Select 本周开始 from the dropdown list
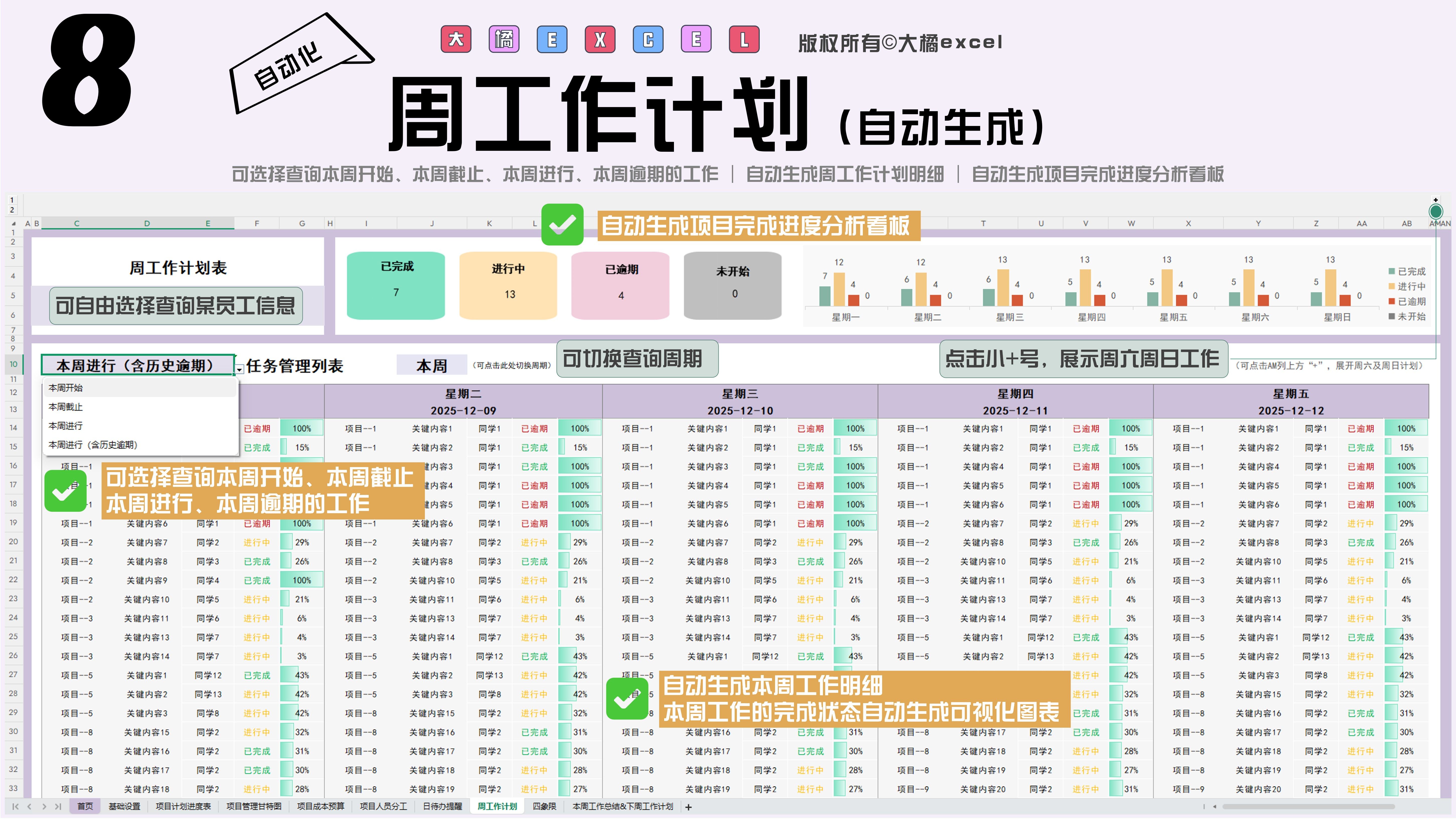 [x=65, y=388]
